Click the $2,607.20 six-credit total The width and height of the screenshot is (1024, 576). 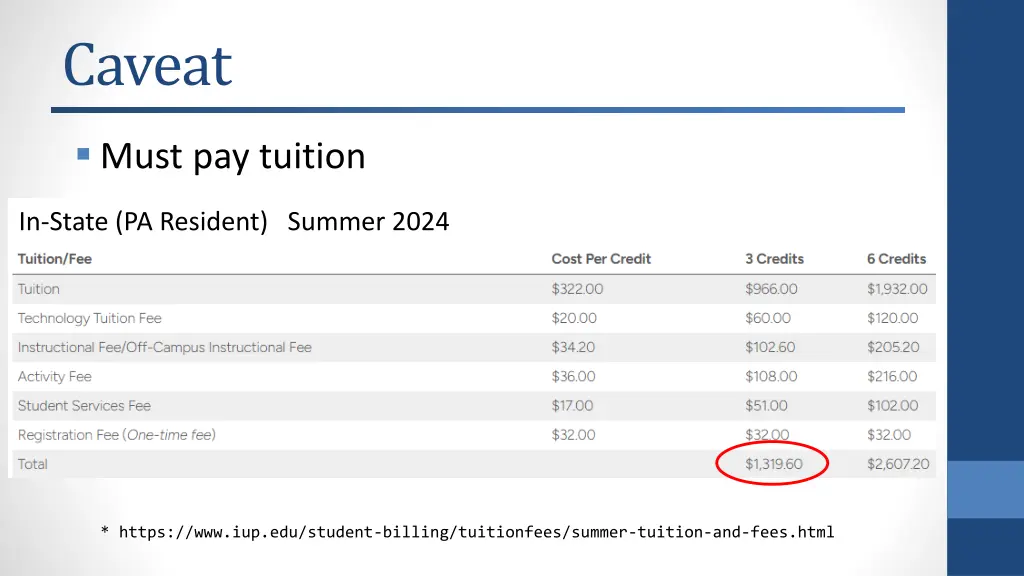point(897,464)
